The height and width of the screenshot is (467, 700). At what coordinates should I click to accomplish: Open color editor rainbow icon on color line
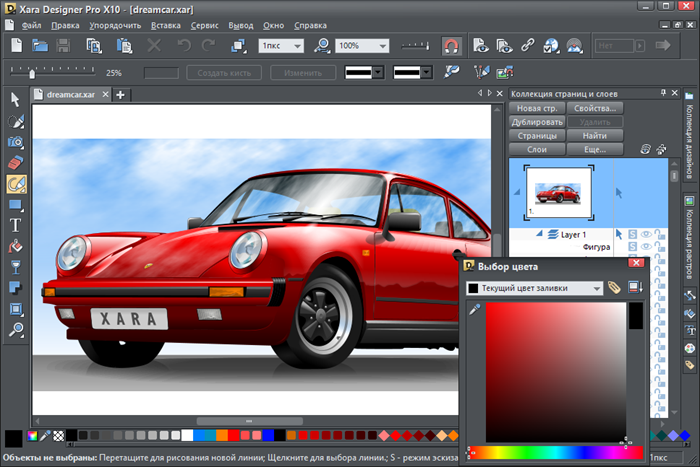pos(32,436)
